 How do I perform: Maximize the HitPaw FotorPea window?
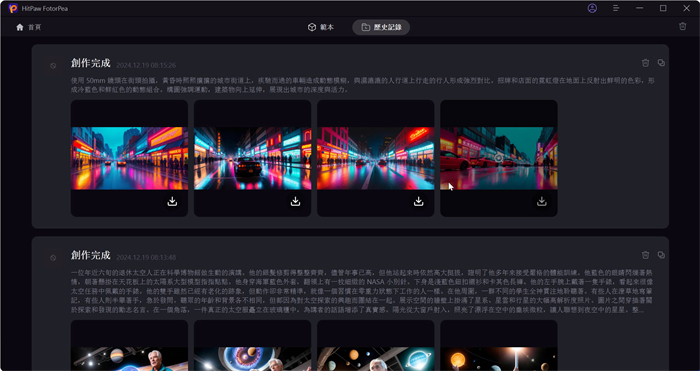tap(663, 8)
